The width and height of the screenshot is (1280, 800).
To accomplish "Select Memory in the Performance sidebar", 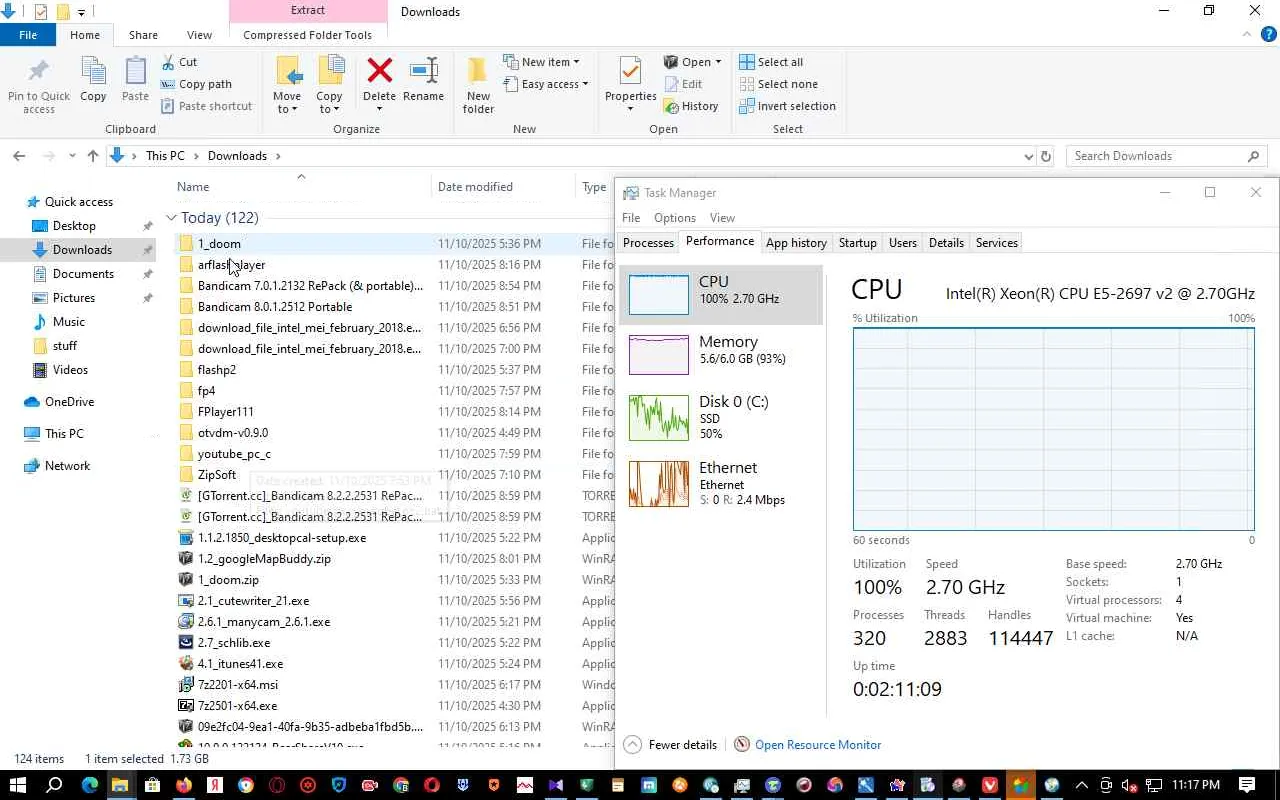I will click(721, 355).
